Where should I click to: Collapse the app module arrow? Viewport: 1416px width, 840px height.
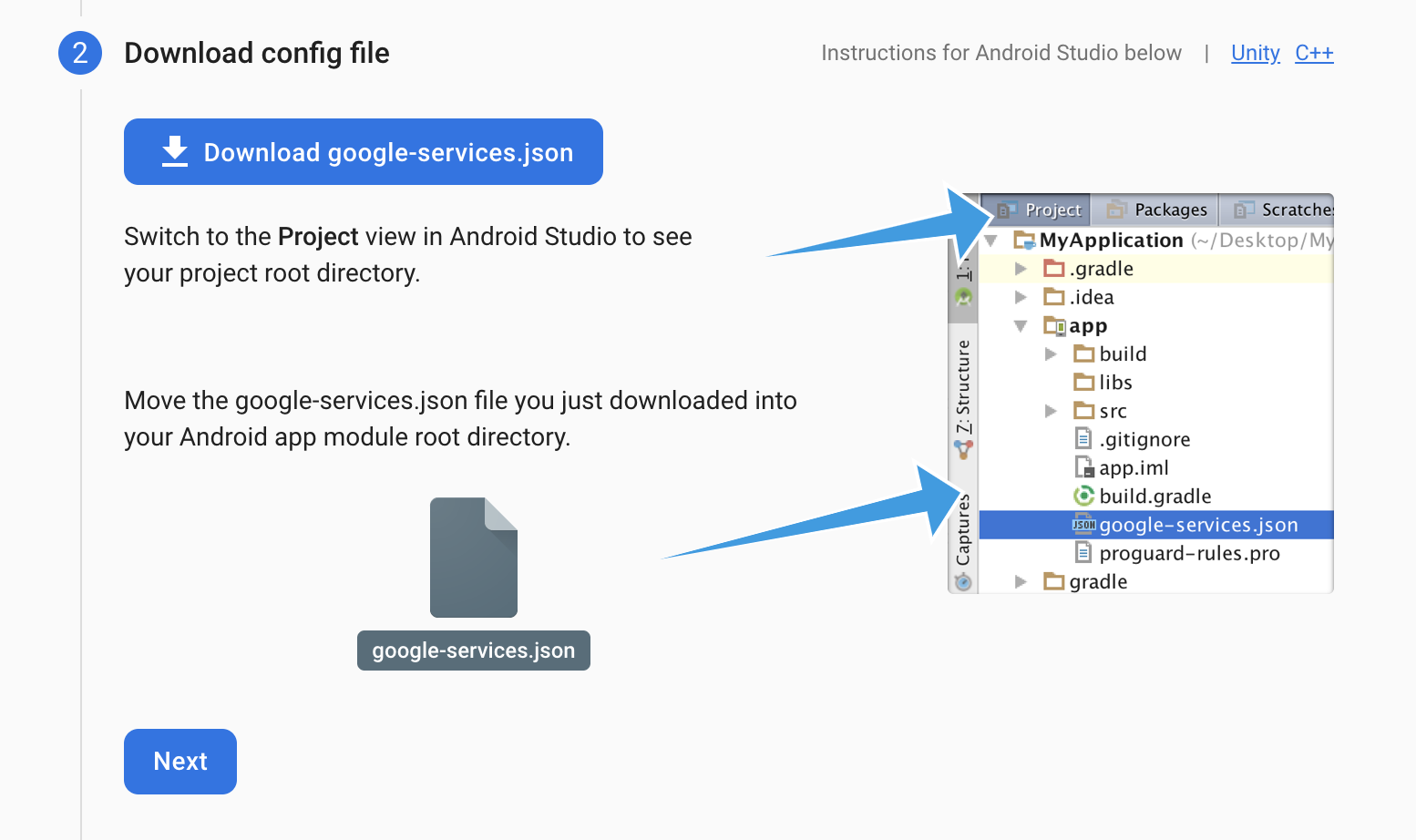click(1021, 326)
